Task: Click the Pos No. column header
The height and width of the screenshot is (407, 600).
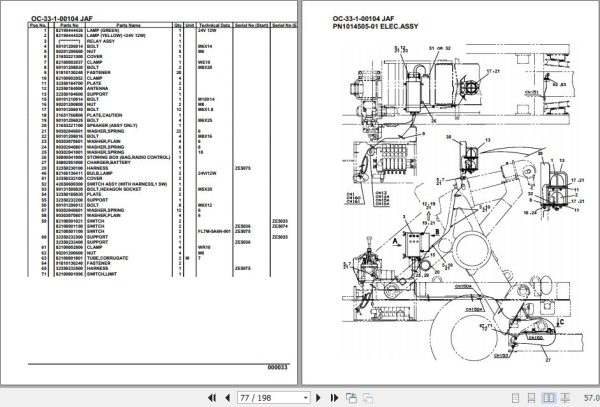Action: (x=38, y=25)
